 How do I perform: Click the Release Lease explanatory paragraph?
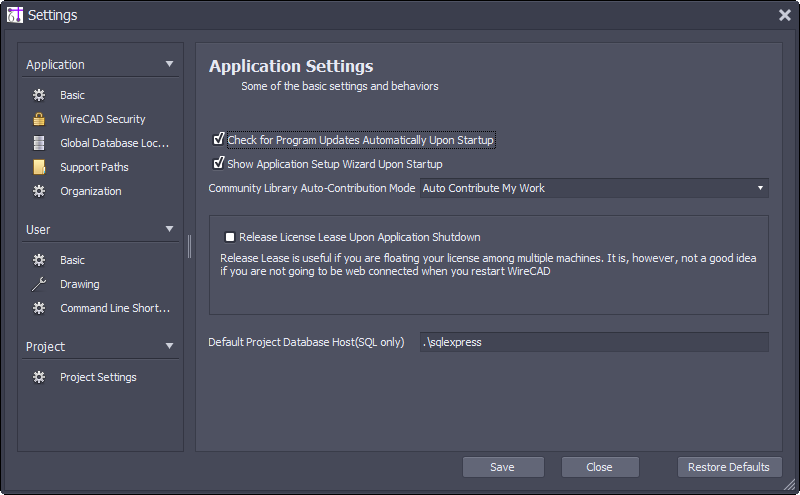[x=488, y=264]
